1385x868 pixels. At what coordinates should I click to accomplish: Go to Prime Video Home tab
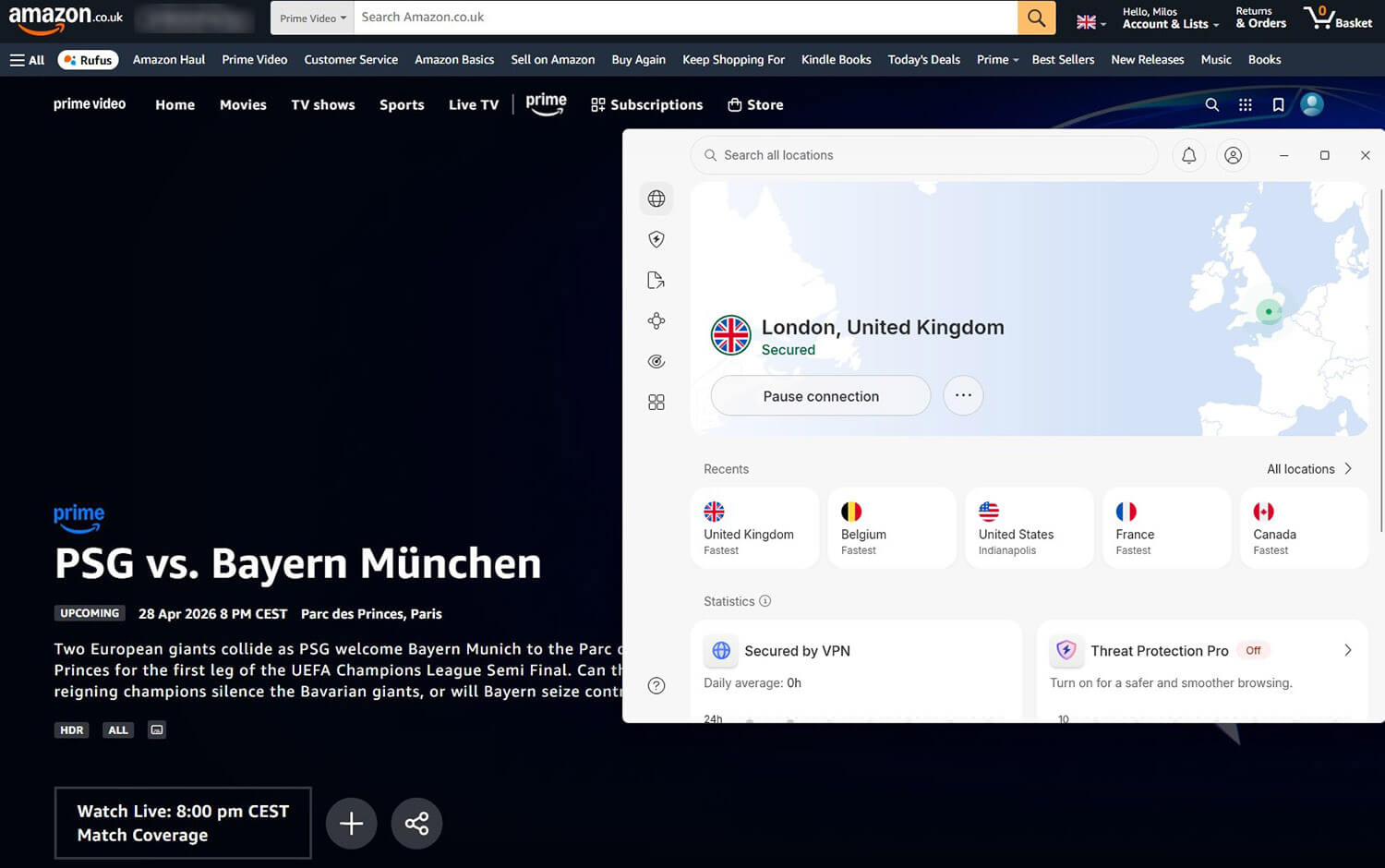click(x=175, y=105)
